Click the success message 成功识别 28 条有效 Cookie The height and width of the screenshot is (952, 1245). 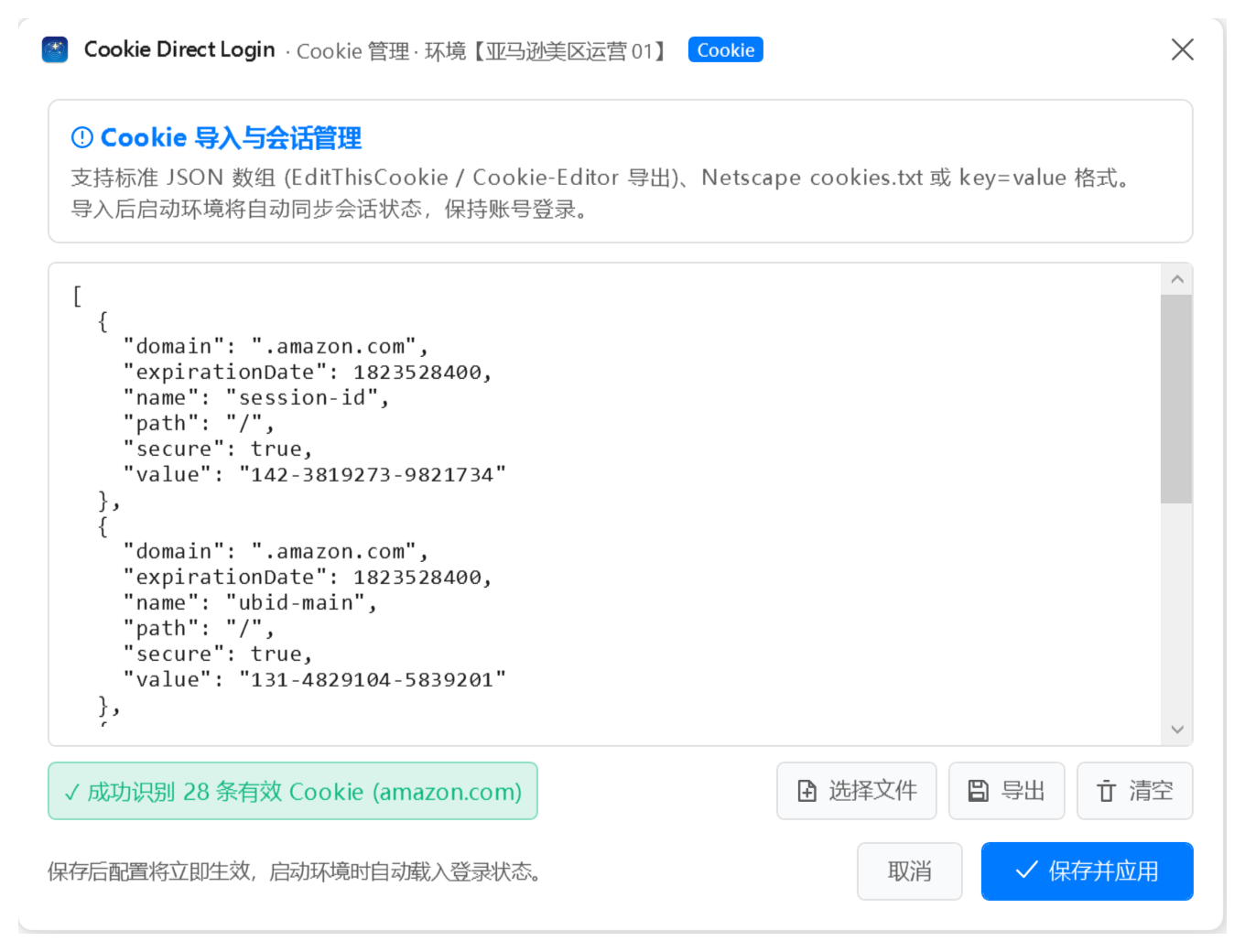293,792
